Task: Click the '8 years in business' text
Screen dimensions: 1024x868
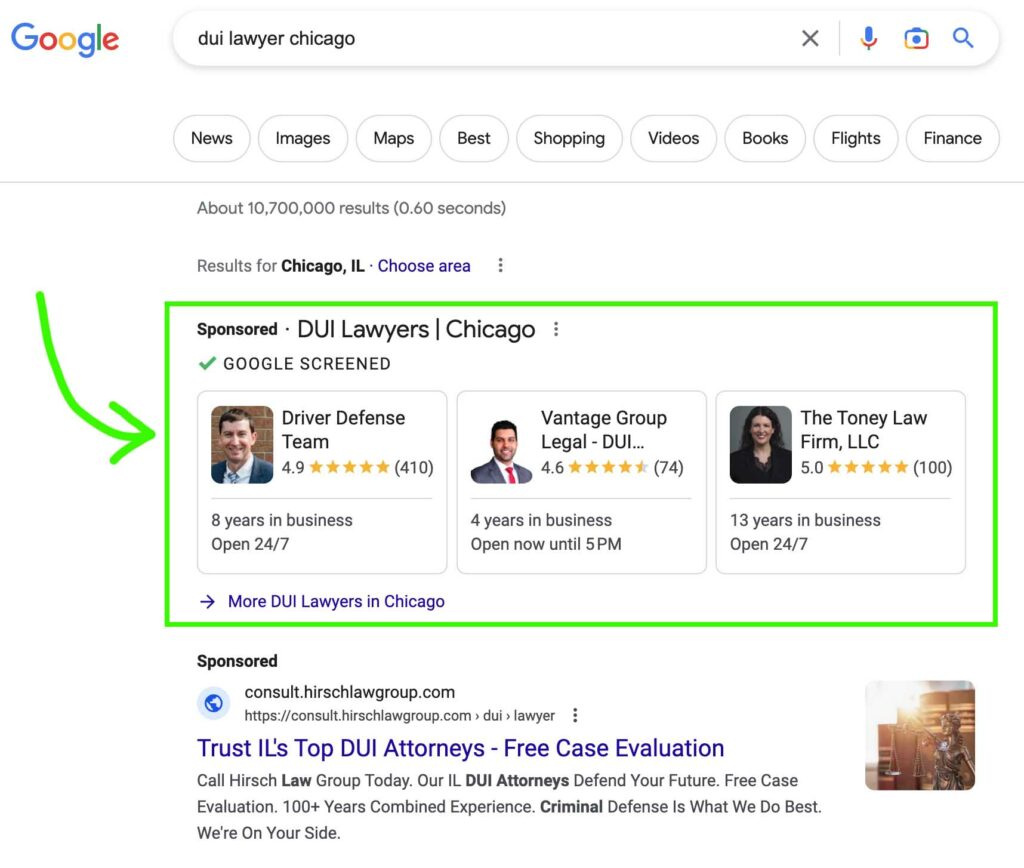Action: [281, 521]
